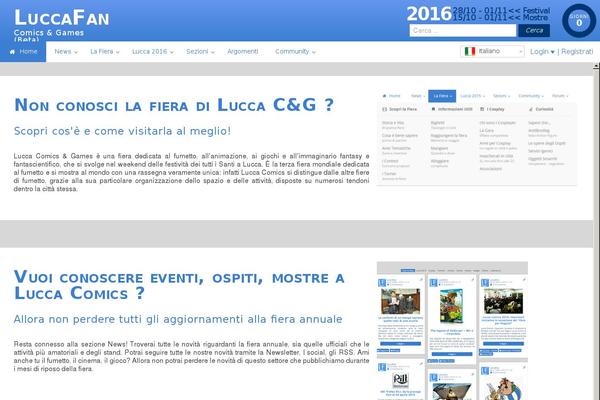Click 'Comics & Games' tagline under logo
The image size is (600, 400).
pyautogui.click(x=49, y=33)
